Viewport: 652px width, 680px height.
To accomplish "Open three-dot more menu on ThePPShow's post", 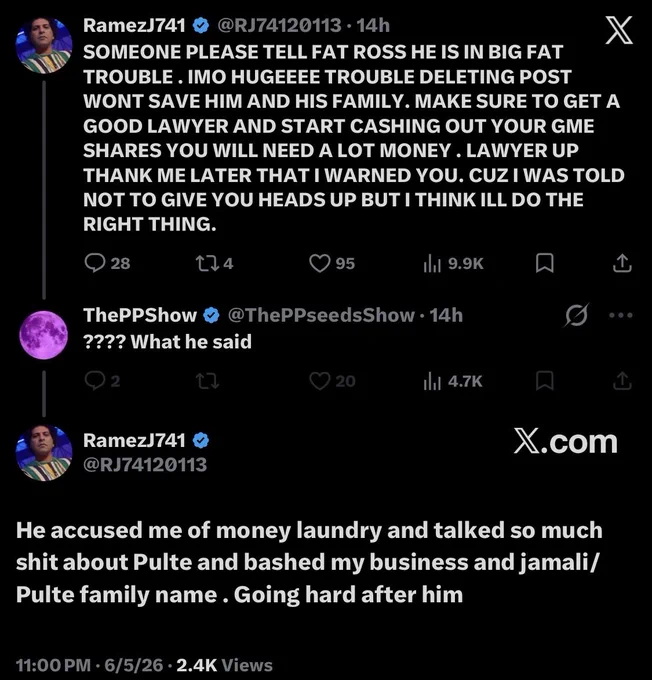I will pyautogui.click(x=621, y=315).
